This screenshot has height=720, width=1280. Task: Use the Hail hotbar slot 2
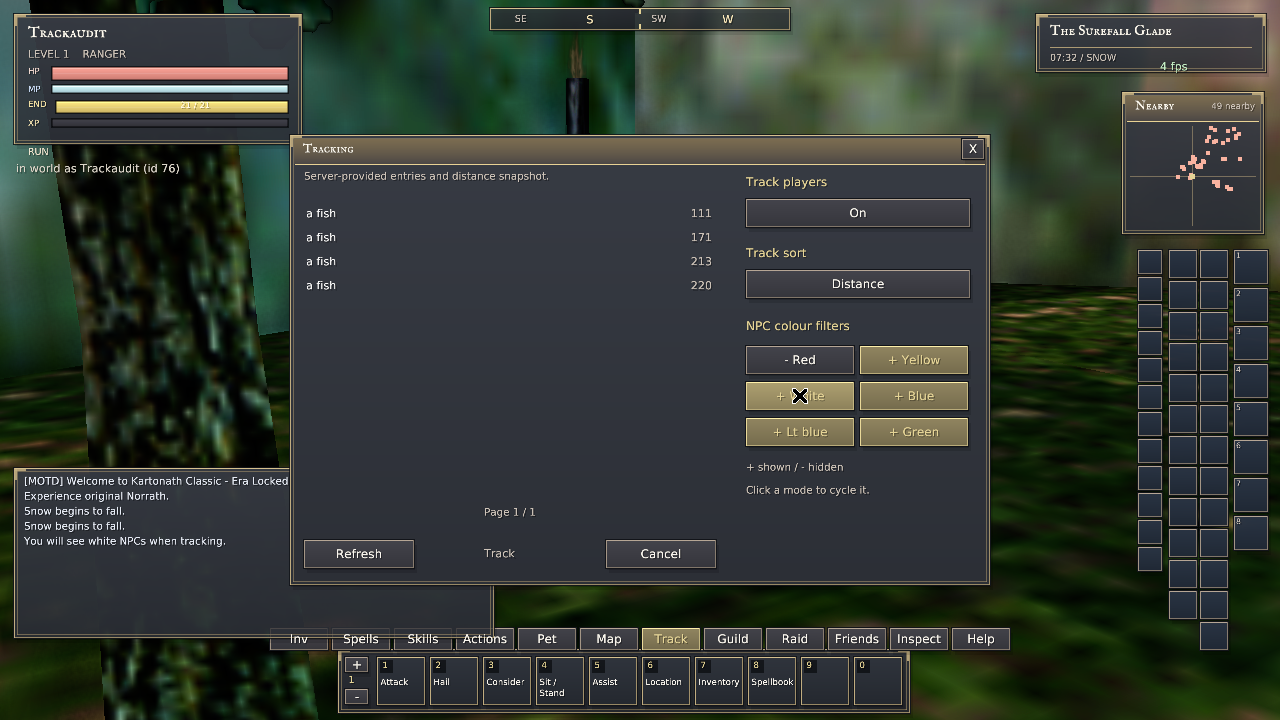pyautogui.click(x=454, y=681)
